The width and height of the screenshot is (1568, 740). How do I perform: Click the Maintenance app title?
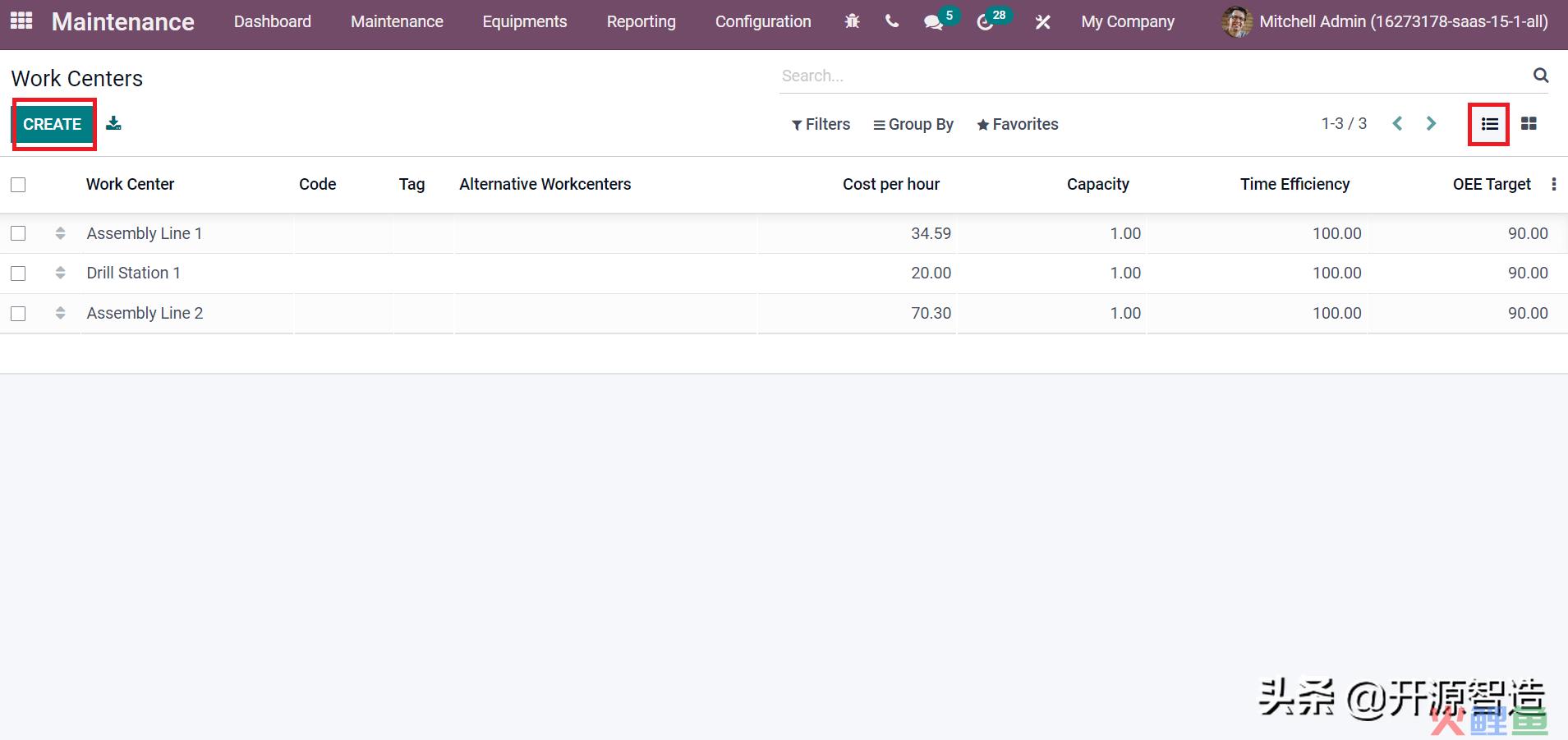(x=123, y=22)
